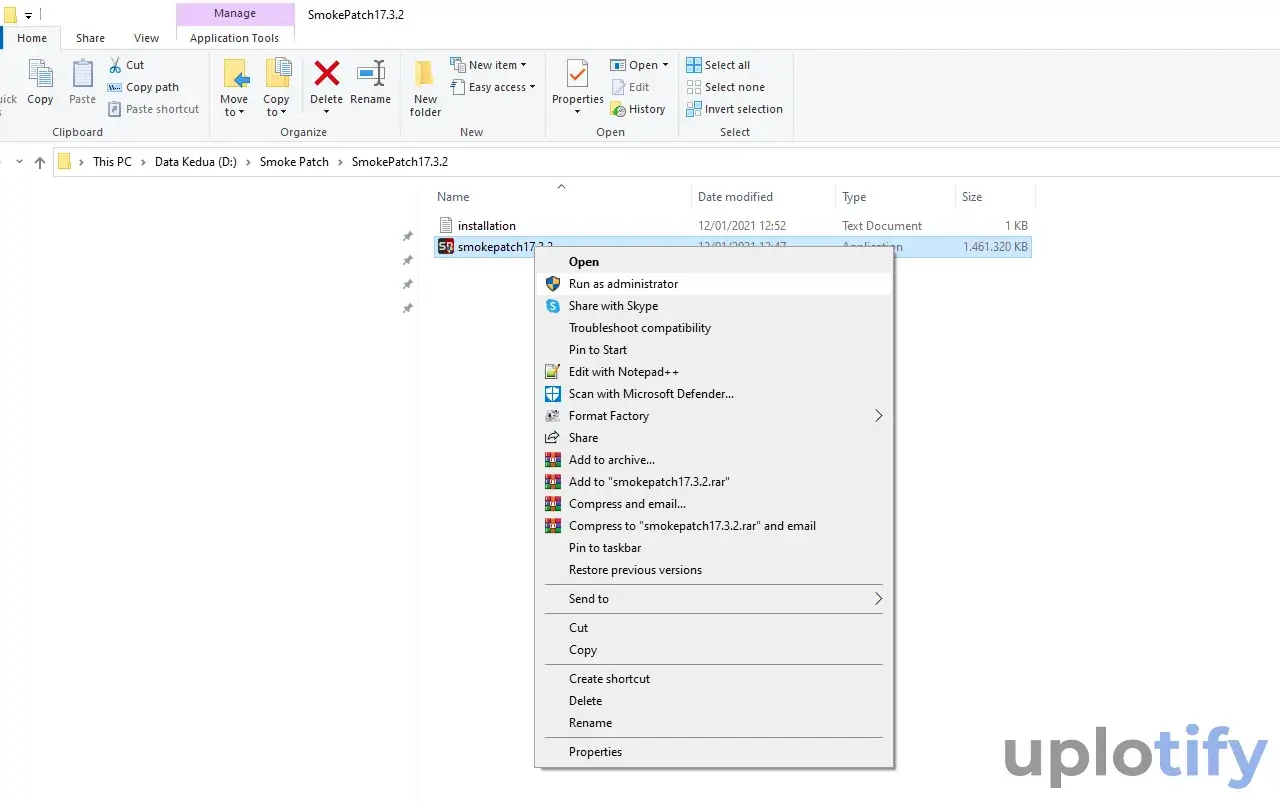Viewport: 1280px width, 803px height.
Task: Click Edit in the Open group
Action: pyautogui.click(x=630, y=87)
